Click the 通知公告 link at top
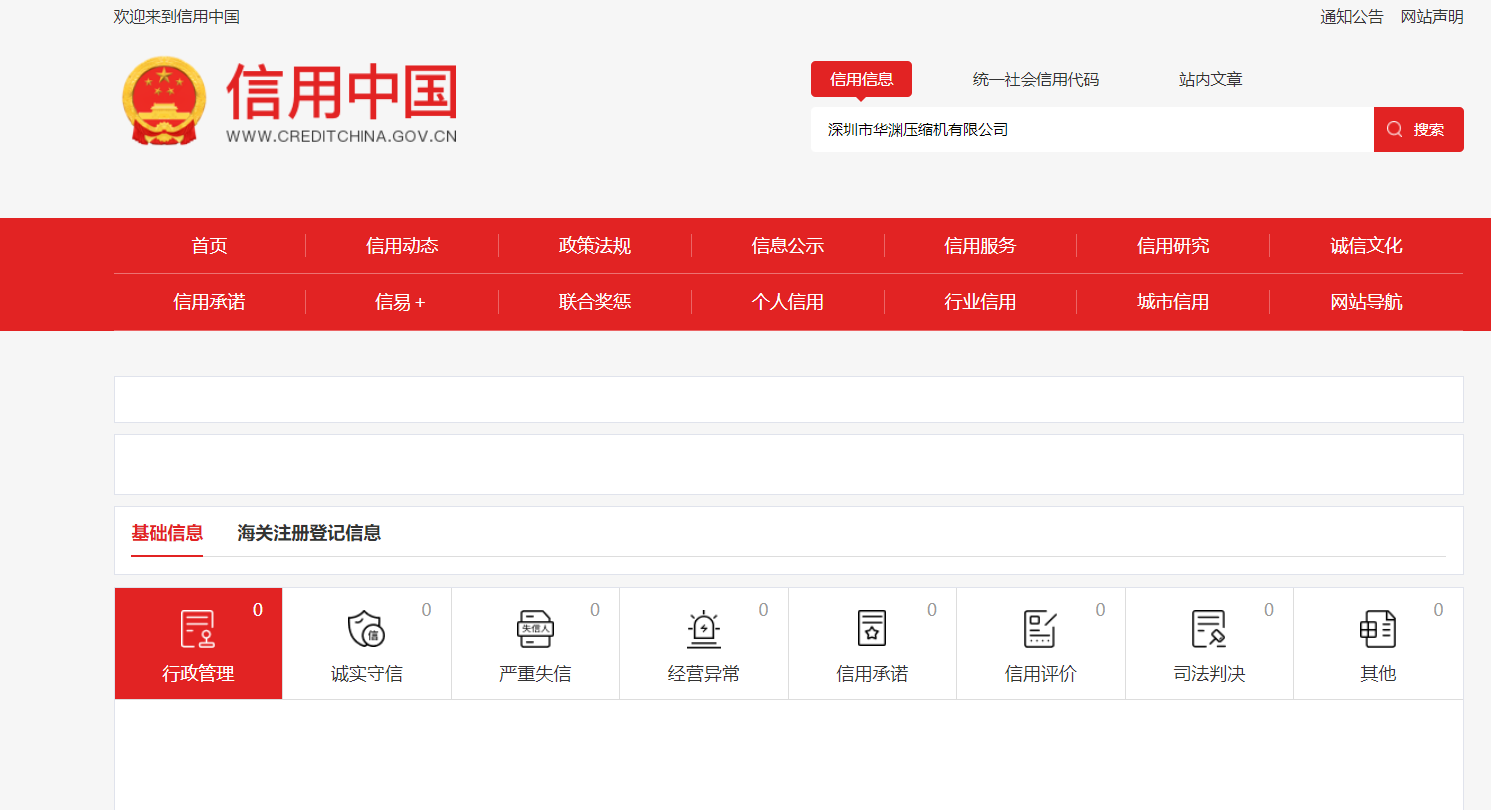The height and width of the screenshot is (810, 1491). tap(1352, 17)
